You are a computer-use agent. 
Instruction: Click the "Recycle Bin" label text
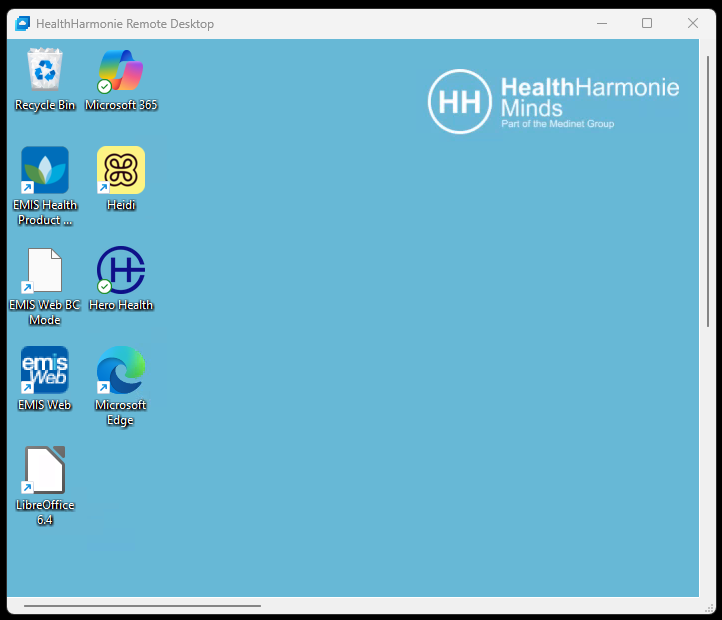point(45,105)
